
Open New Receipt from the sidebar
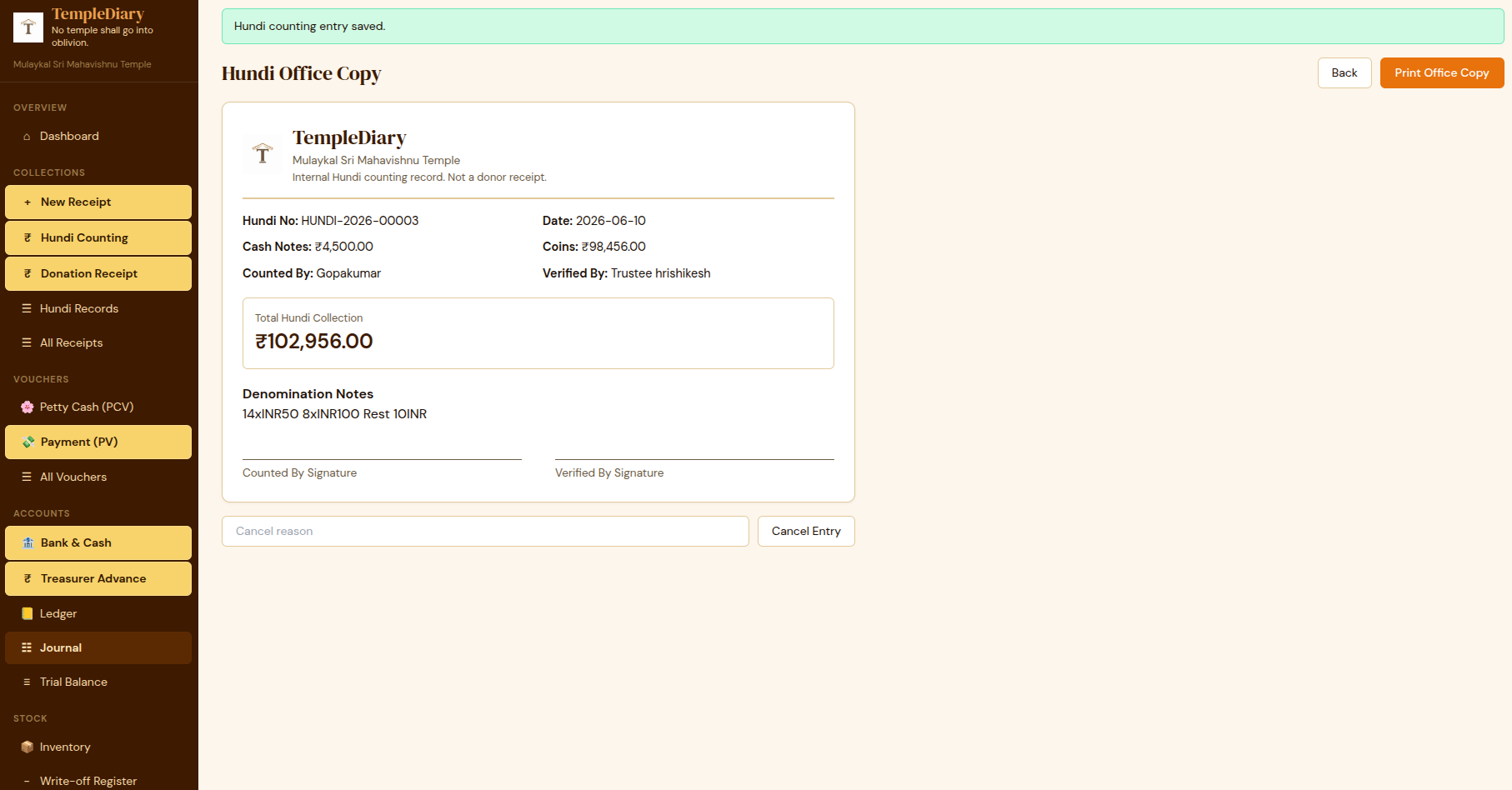98,202
